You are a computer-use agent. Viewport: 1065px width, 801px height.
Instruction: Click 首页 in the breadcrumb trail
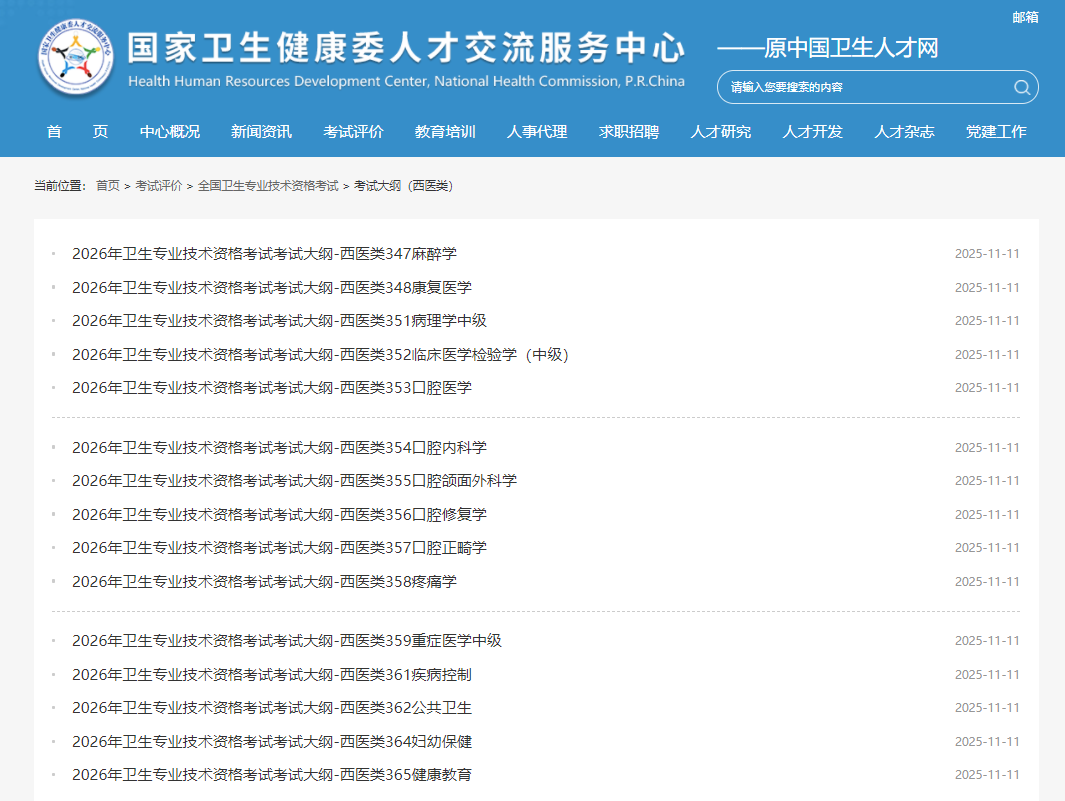point(108,186)
